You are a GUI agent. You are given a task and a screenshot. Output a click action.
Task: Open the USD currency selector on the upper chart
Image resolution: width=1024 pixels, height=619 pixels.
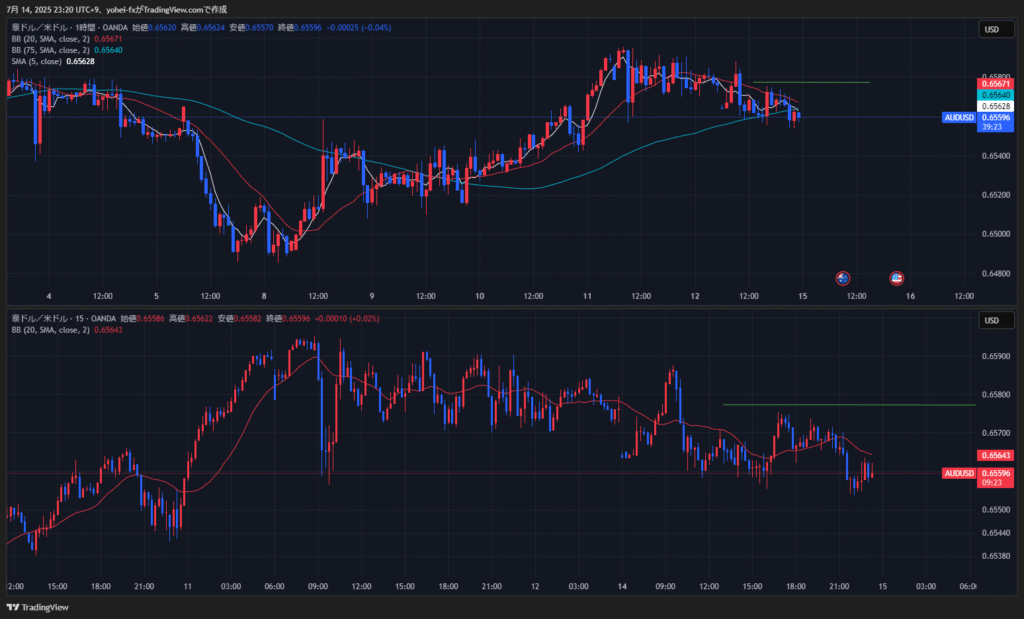(x=991, y=30)
